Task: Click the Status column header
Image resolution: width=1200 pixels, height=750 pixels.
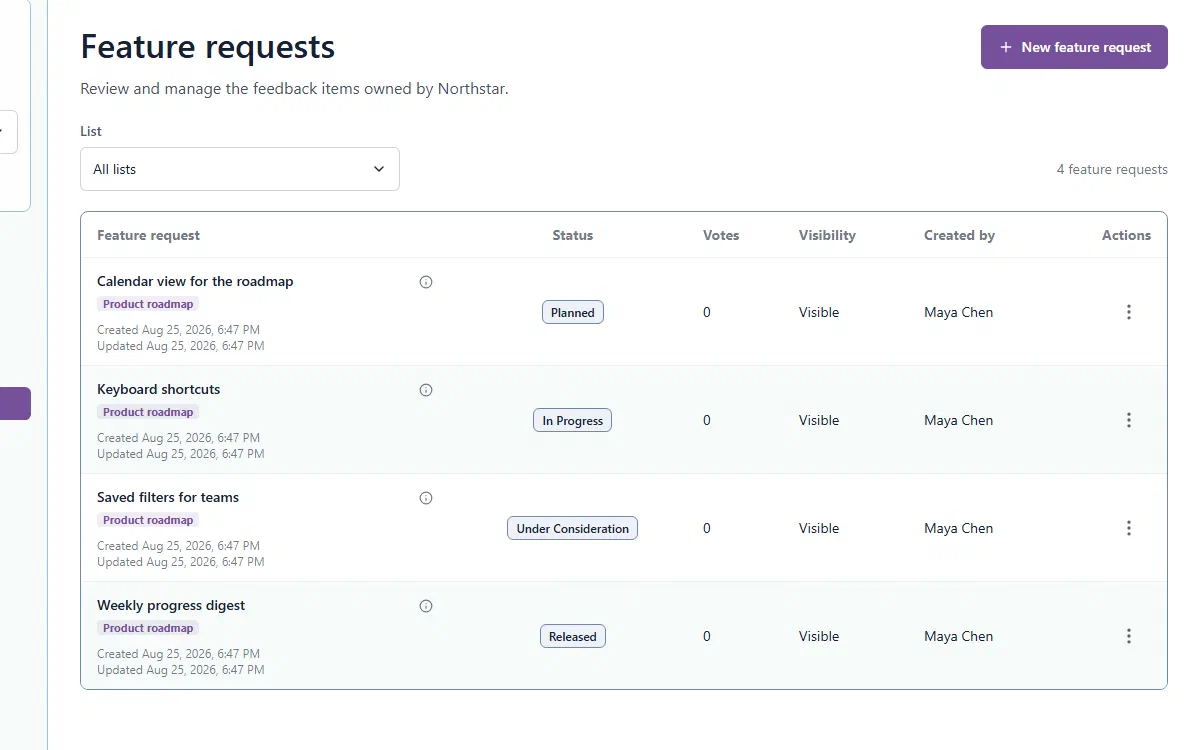Action: tap(573, 235)
